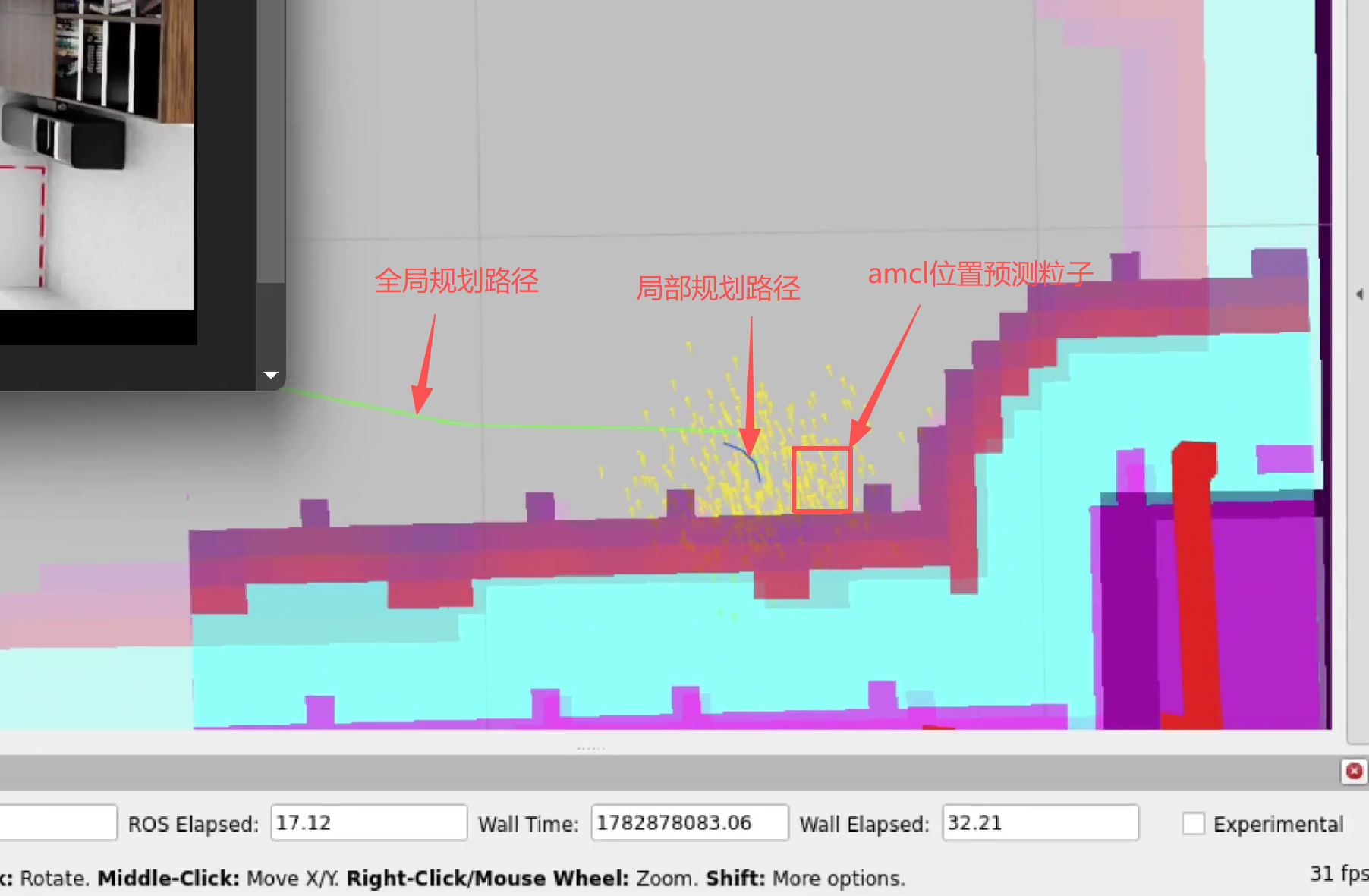1369x896 pixels.
Task: Click the collapse arrow on the right panel edge
Action: click(1359, 294)
